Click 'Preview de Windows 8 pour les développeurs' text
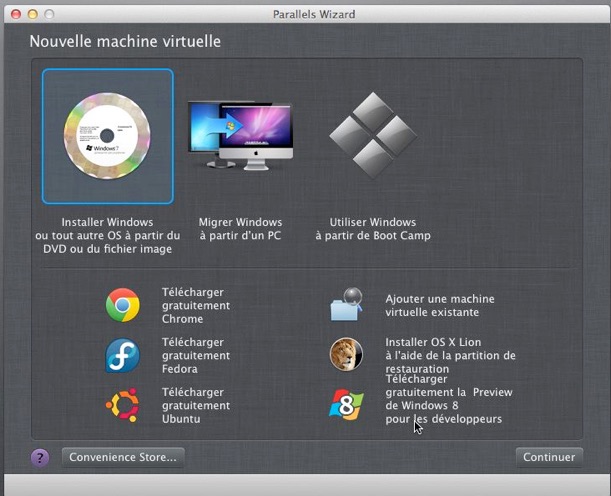 (449, 399)
